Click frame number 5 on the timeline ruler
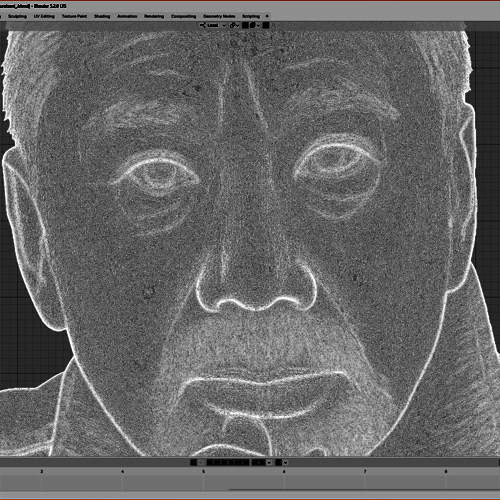Image resolution: width=500 pixels, height=500 pixels. coord(203,471)
